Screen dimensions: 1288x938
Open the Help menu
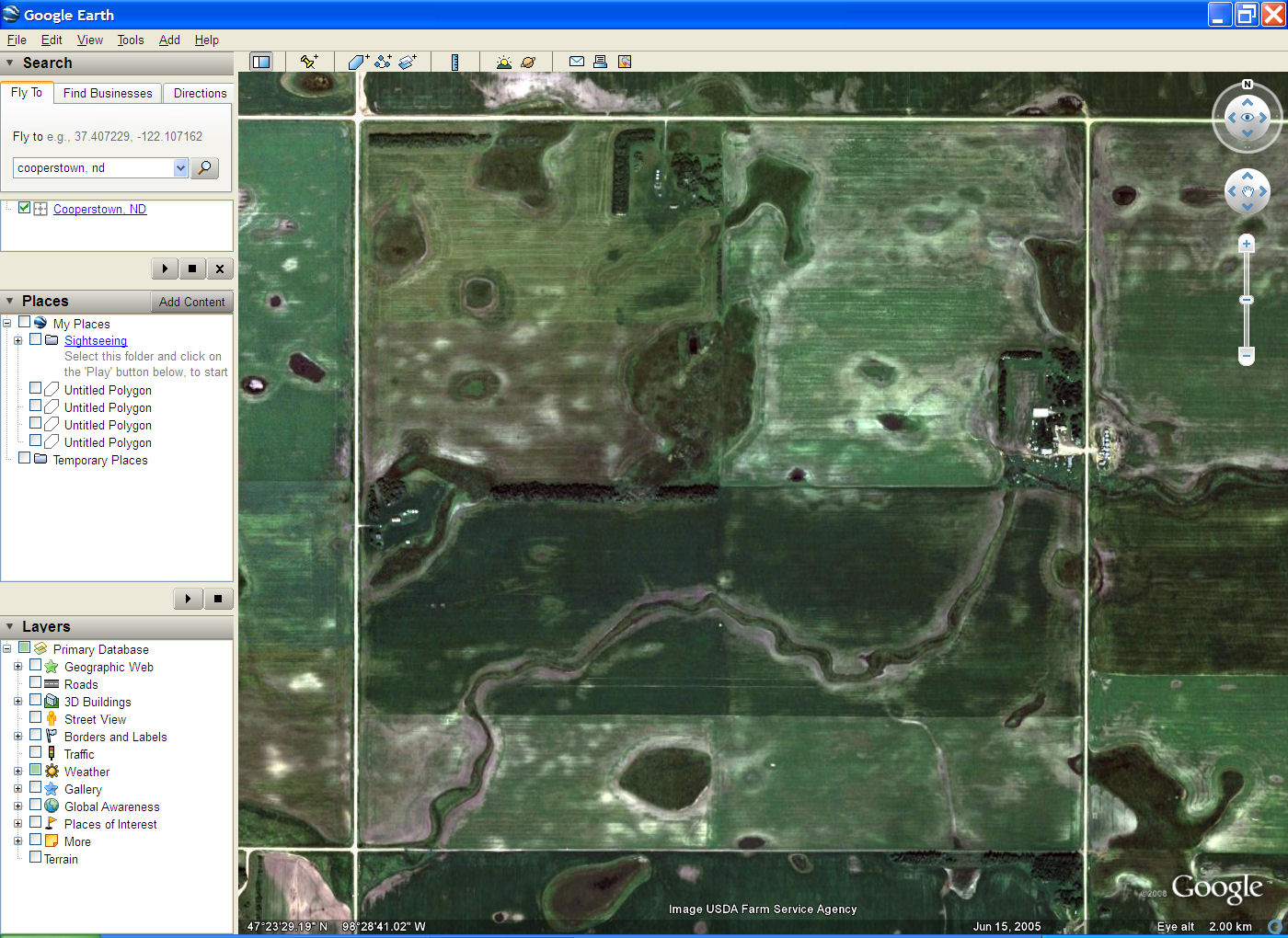pos(207,40)
